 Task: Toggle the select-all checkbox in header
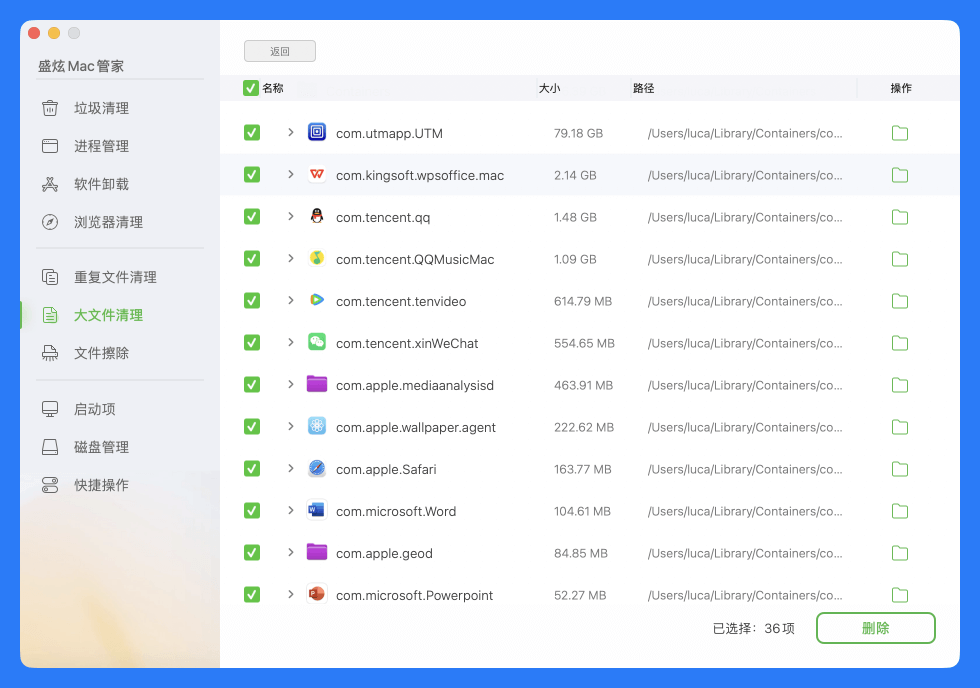point(251,88)
